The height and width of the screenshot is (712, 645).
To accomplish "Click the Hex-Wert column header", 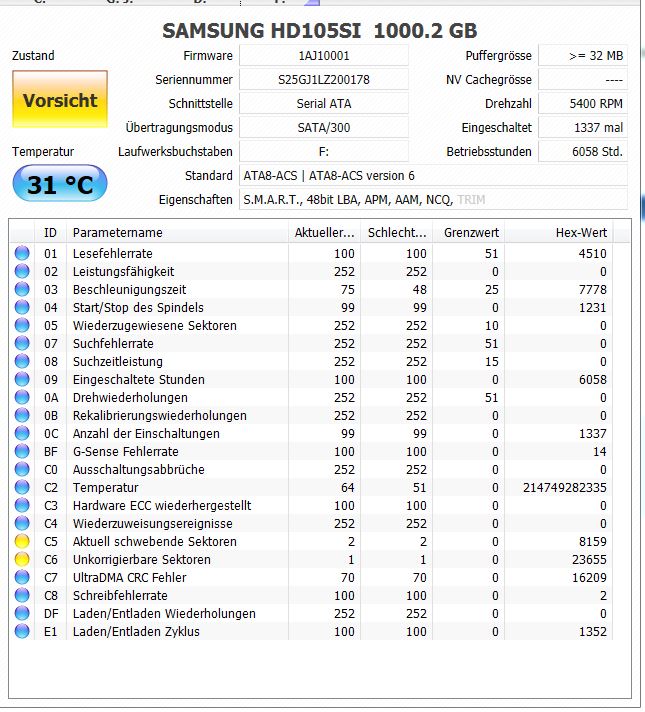I will pos(559,232).
